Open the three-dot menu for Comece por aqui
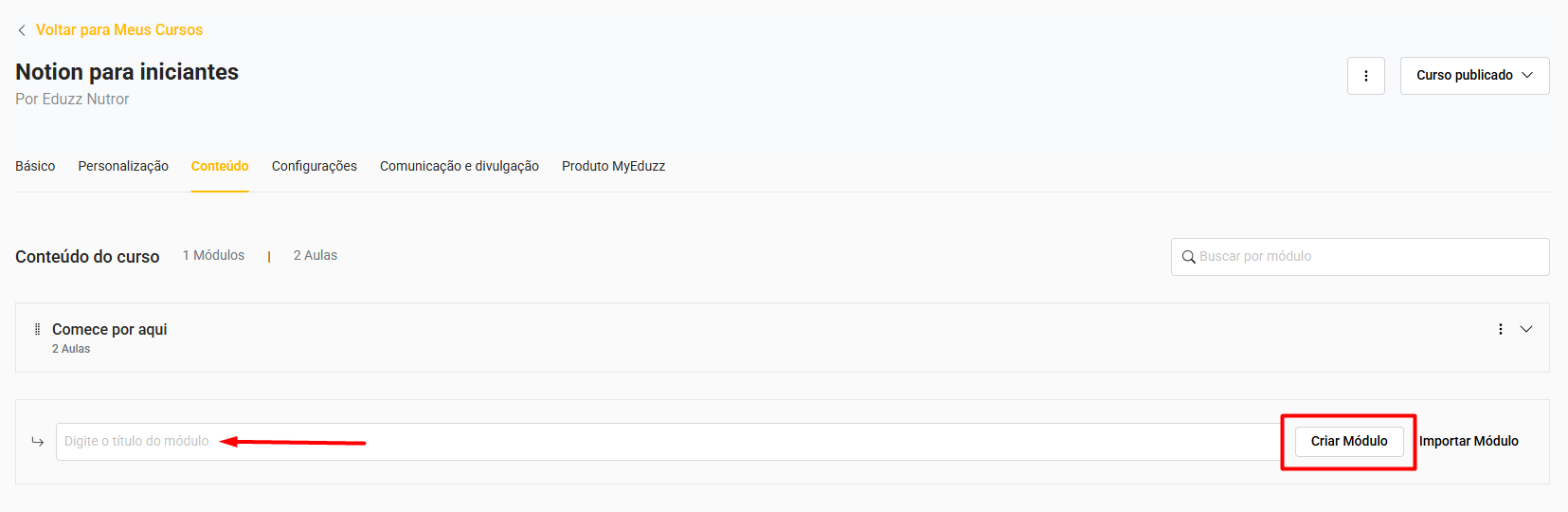The height and width of the screenshot is (512, 1568). pos(1500,329)
